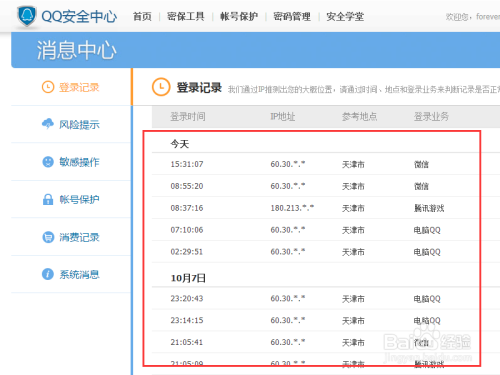This screenshot has height=375, width=500.
Task: Click the 02:29:51 login time entry
Action: click(x=187, y=252)
